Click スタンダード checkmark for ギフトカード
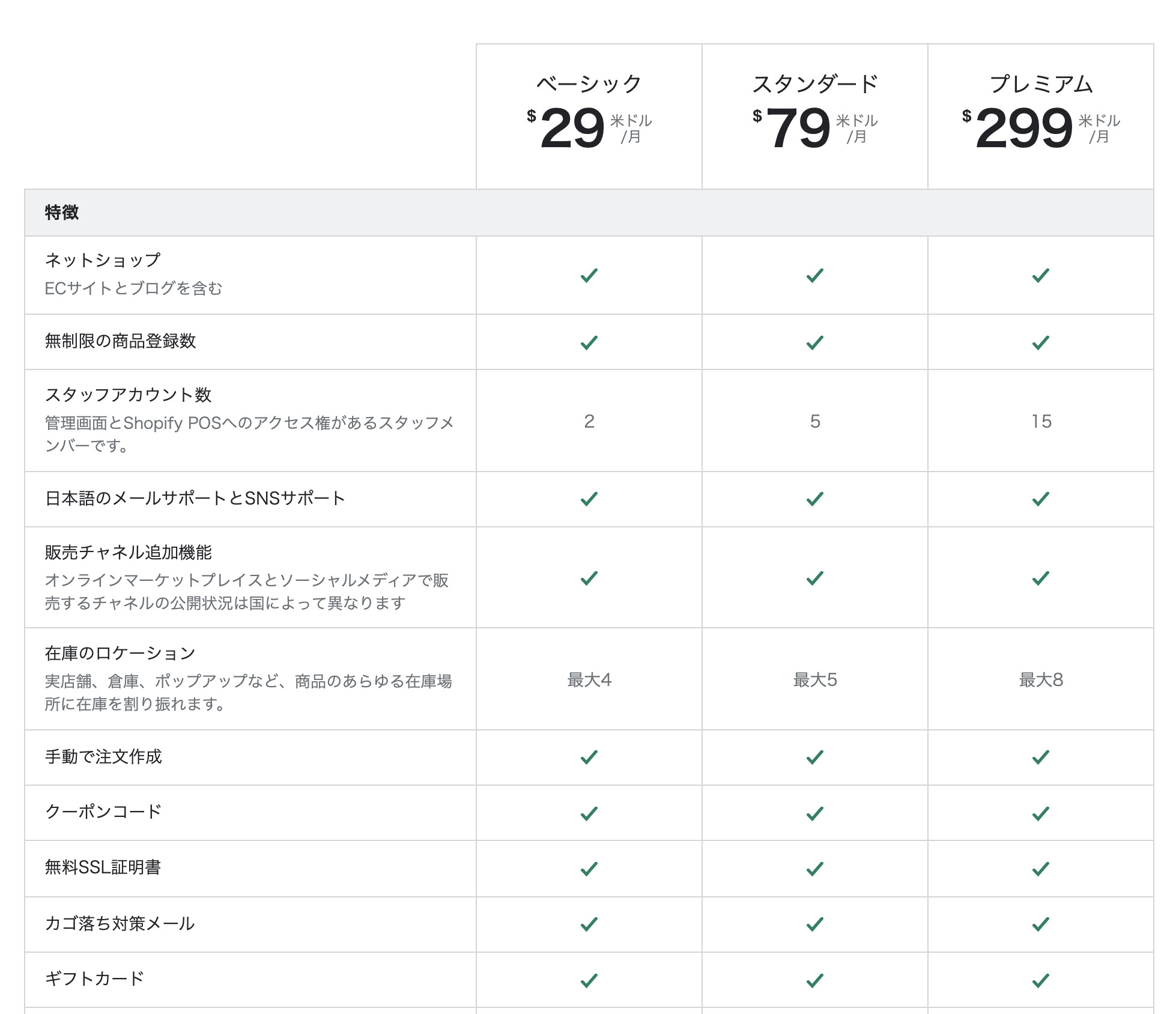This screenshot has height=1014, width=1176. 814,980
